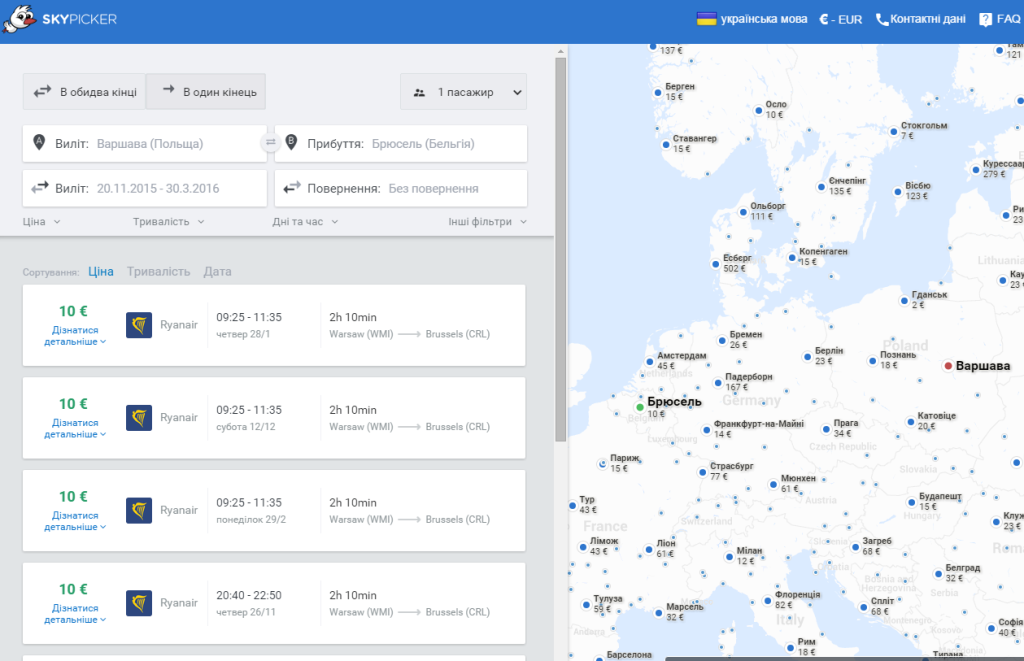Click the Стокгольм 7 € map dot
1024x661 pixels.
894,132
